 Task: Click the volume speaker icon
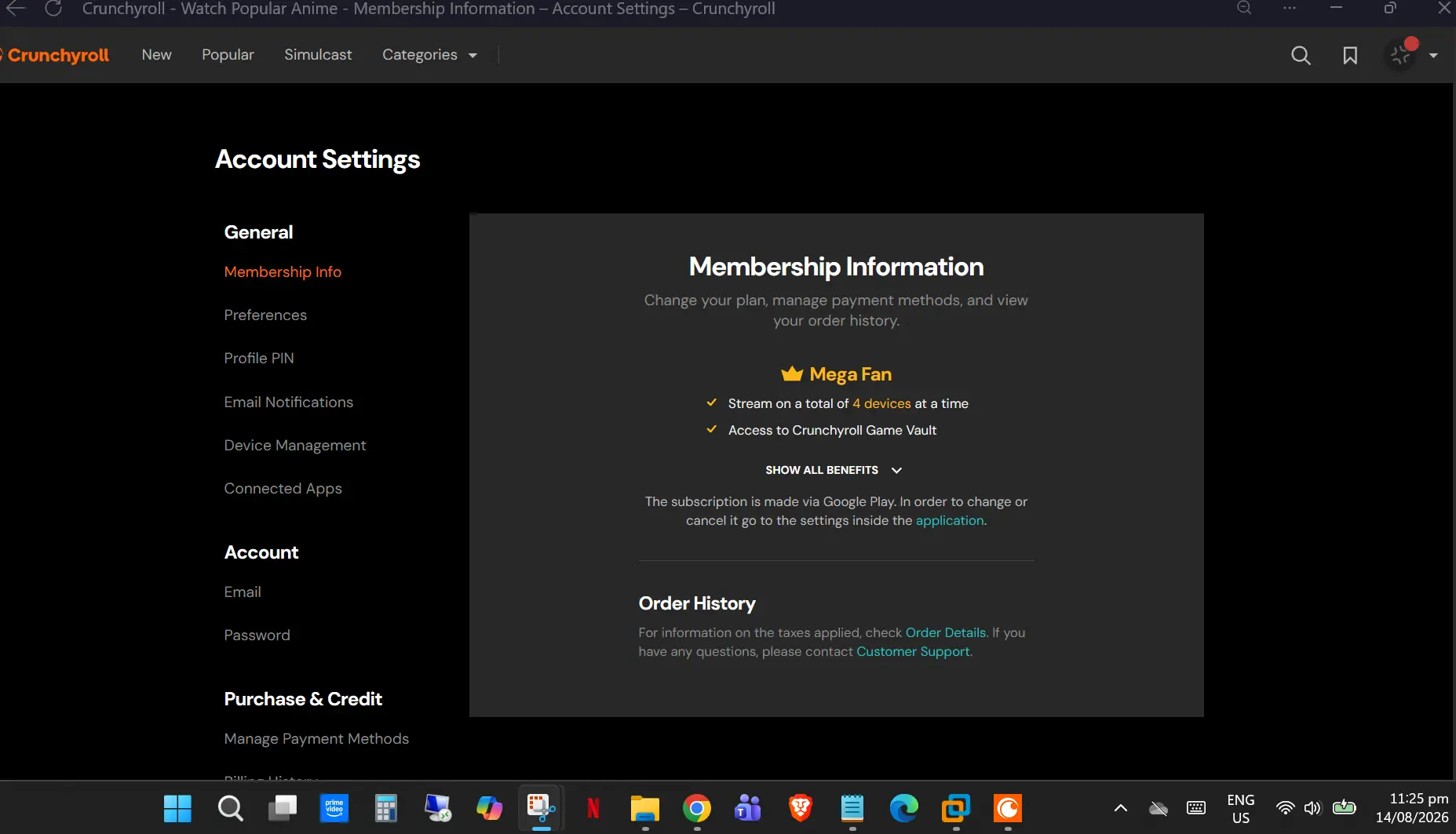coord(1312,808)
